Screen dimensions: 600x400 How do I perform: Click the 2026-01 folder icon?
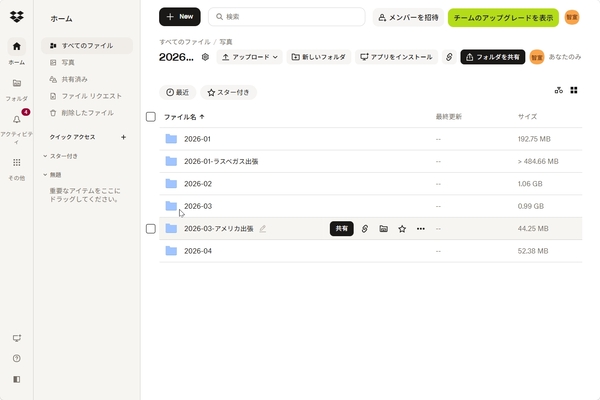coord(171,139)
